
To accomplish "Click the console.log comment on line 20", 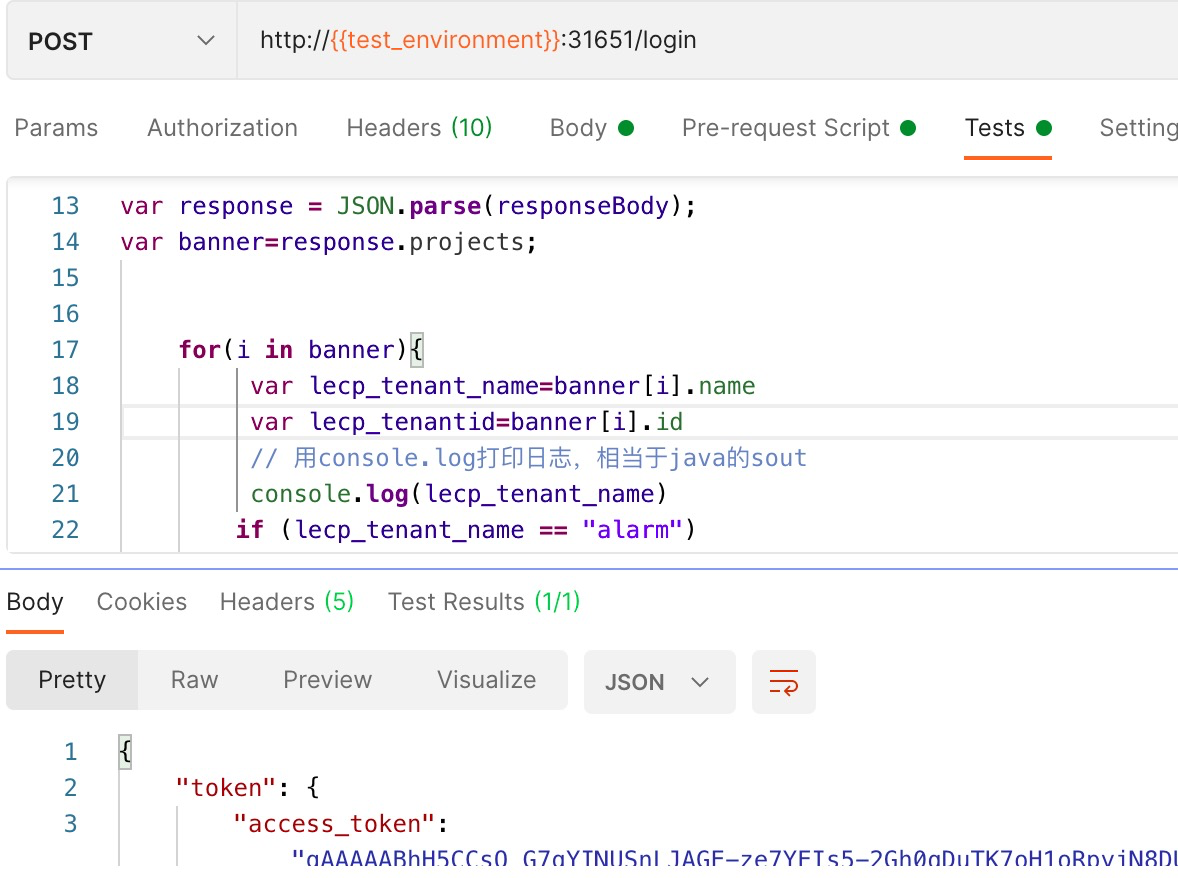I will click(528, 458).
